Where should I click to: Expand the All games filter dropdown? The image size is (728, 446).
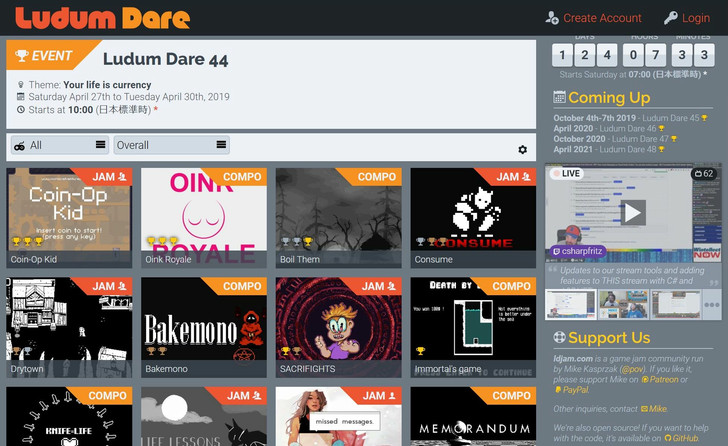pos(59,145)
